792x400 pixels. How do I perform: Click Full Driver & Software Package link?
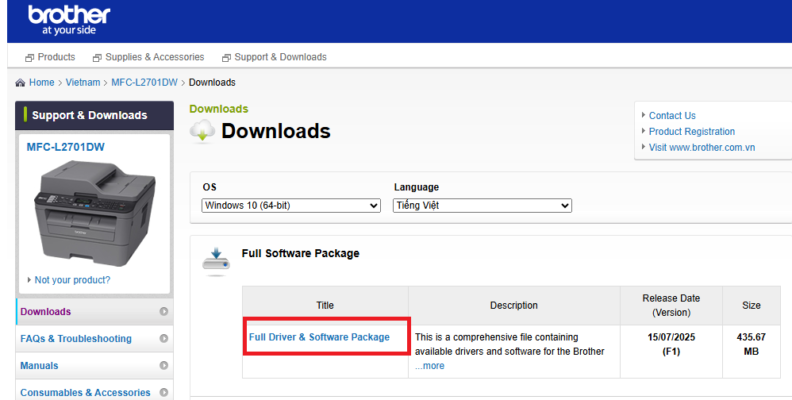[x=319, y=338]
